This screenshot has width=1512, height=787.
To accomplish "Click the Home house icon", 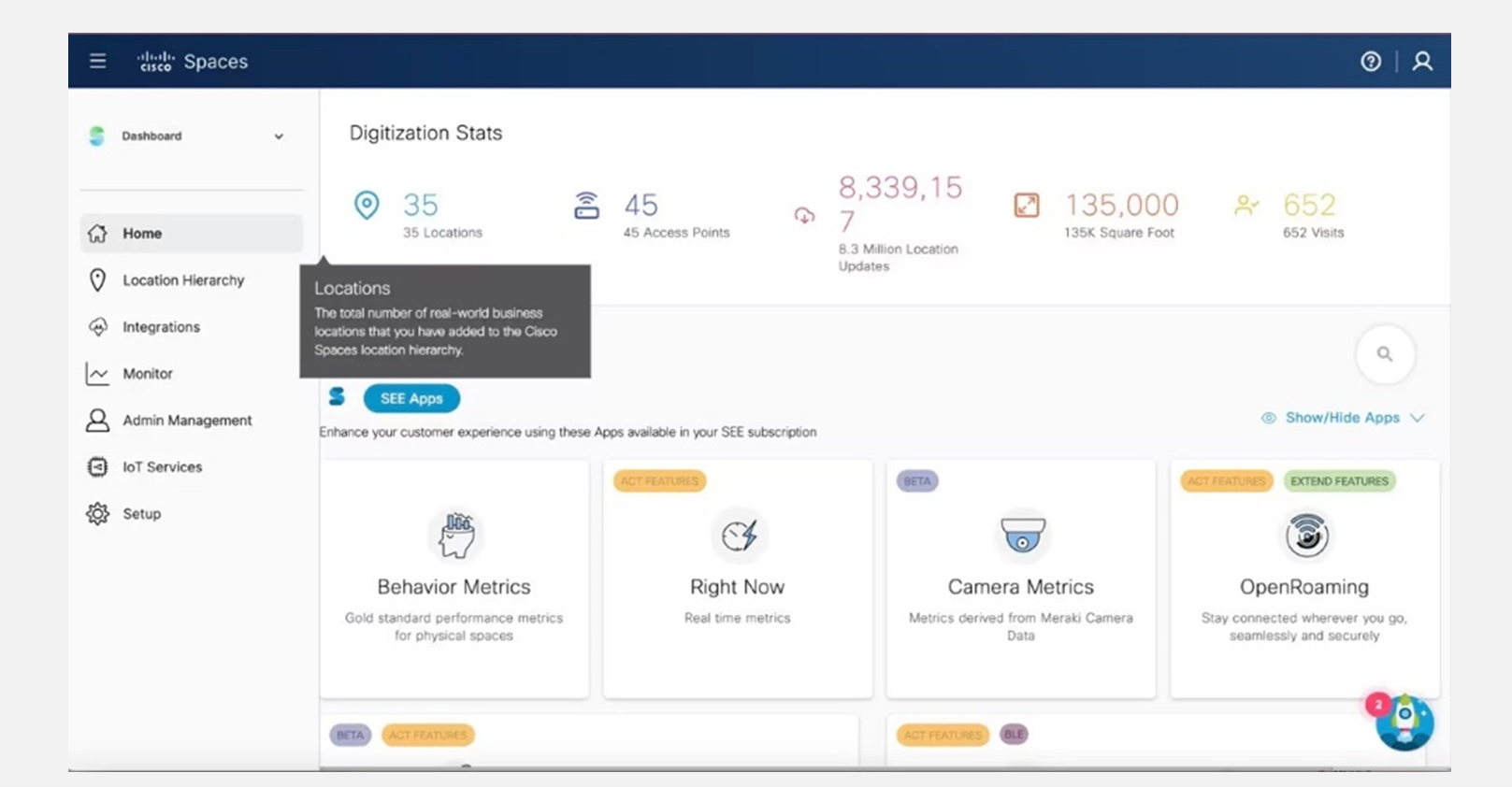I will click(97, 234).
